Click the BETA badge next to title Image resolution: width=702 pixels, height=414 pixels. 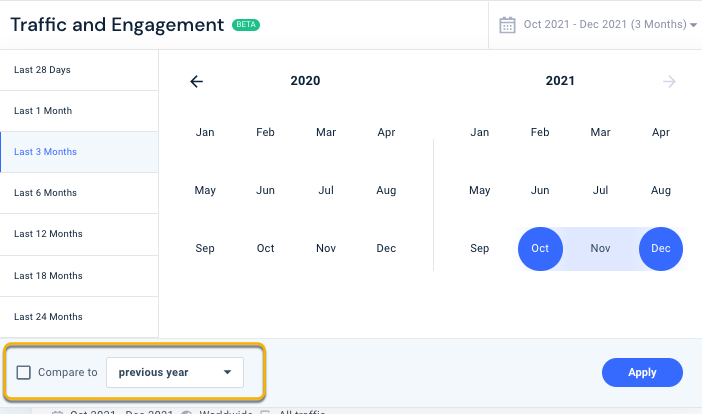coord(245,24)
